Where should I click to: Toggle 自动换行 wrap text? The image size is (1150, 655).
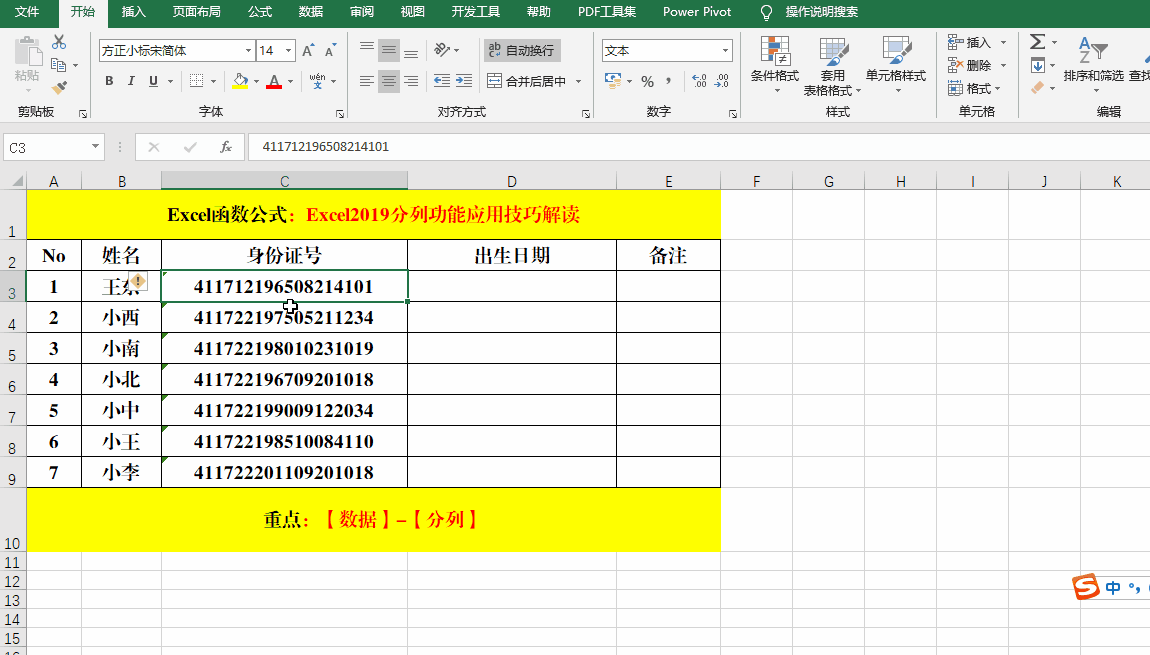[522, 50]
